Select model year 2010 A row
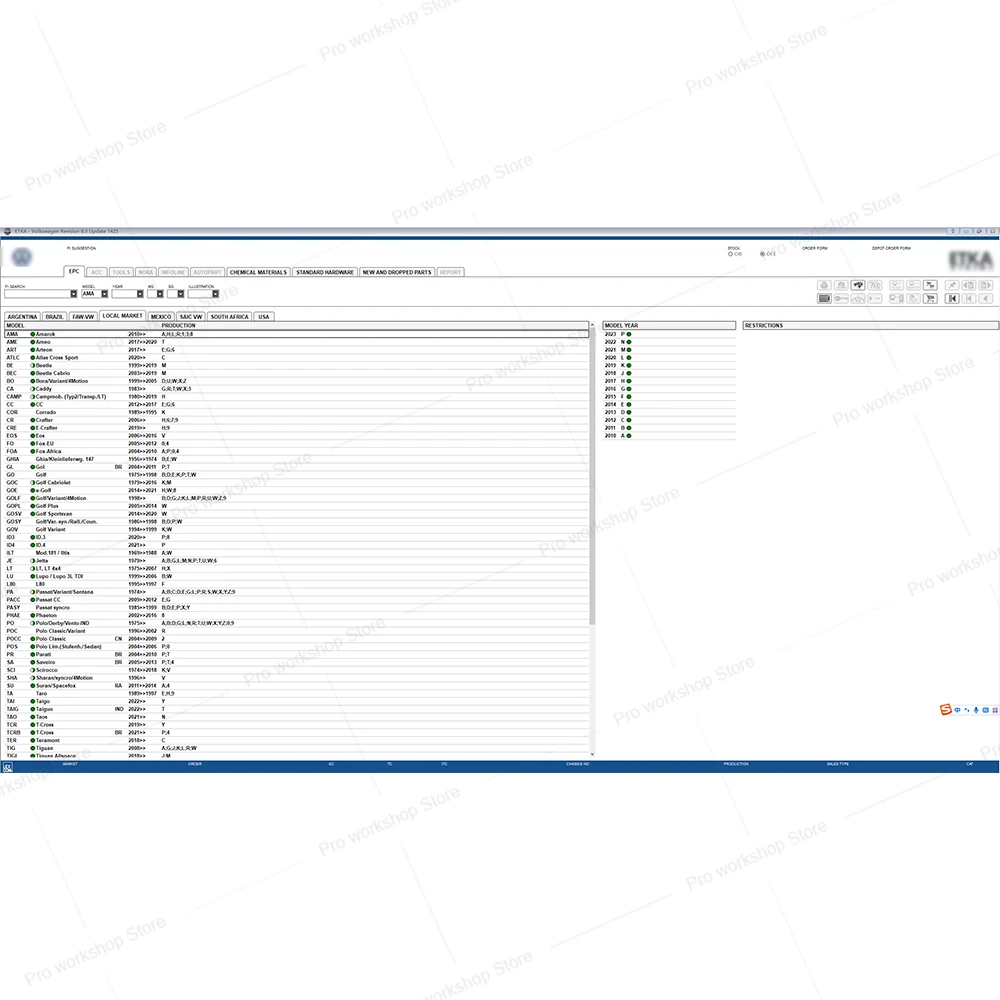 pyautogui.click(x=669, y=436)
